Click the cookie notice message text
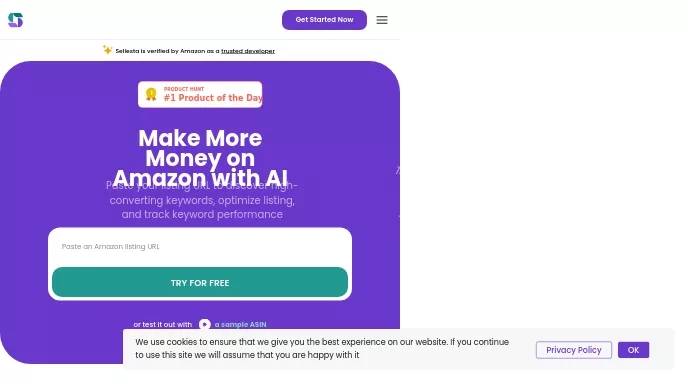The image size is (683, 384). (322, 348)
